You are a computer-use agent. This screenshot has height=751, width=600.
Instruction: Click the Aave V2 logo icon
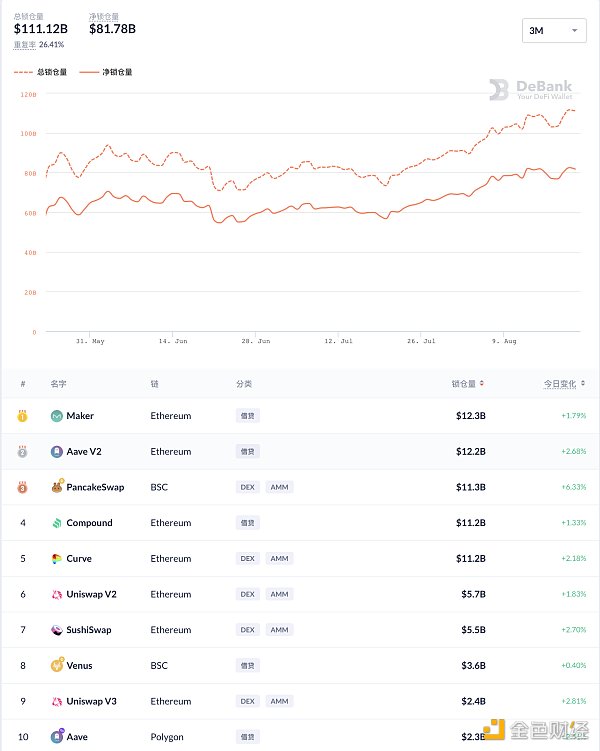(x=57, y=452)
